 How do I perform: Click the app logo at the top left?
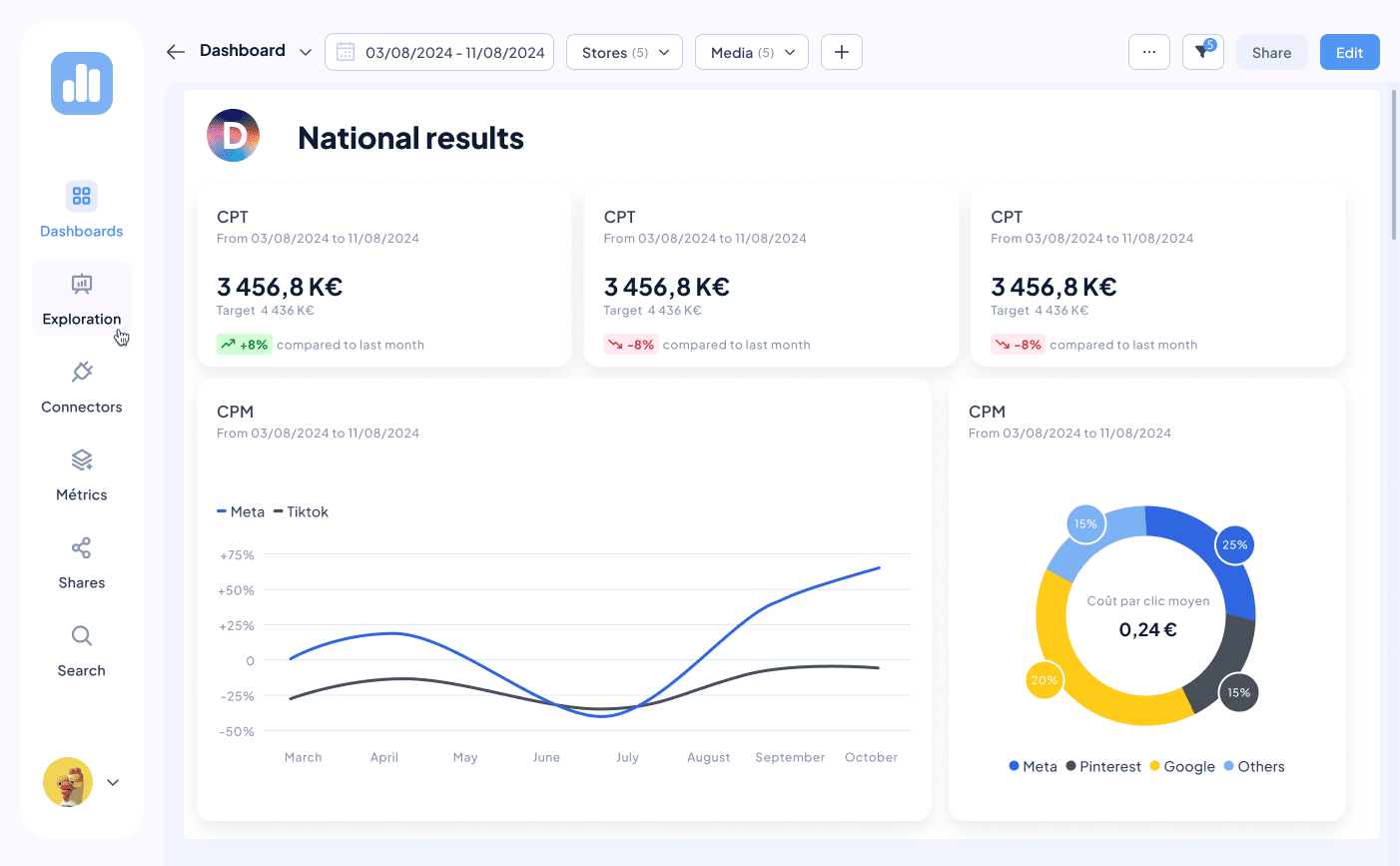click(x=81, y=84)
